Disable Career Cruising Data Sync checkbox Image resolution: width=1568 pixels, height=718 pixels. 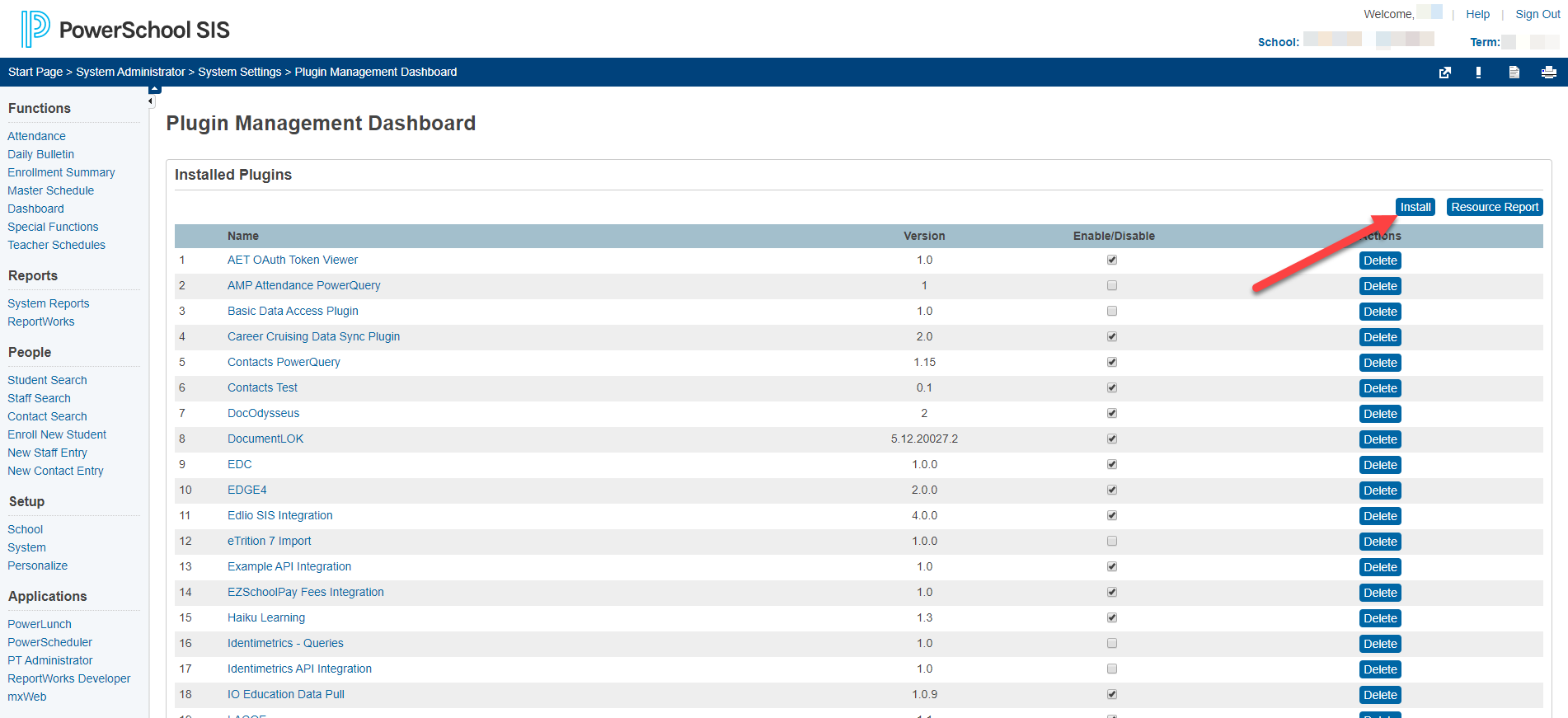[1112, 336]
